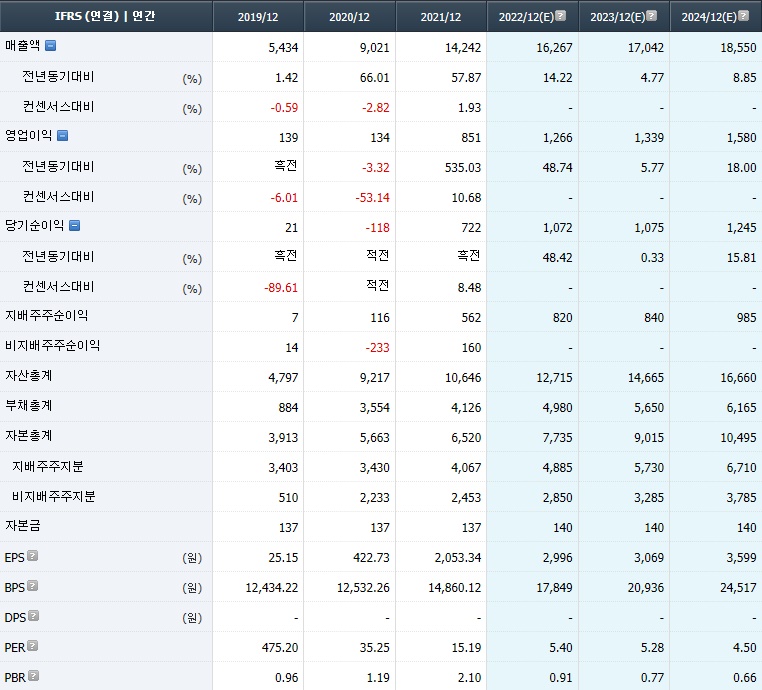Click the 부채총계 row label
762x690 pixels.
click(x=29, y=406)
